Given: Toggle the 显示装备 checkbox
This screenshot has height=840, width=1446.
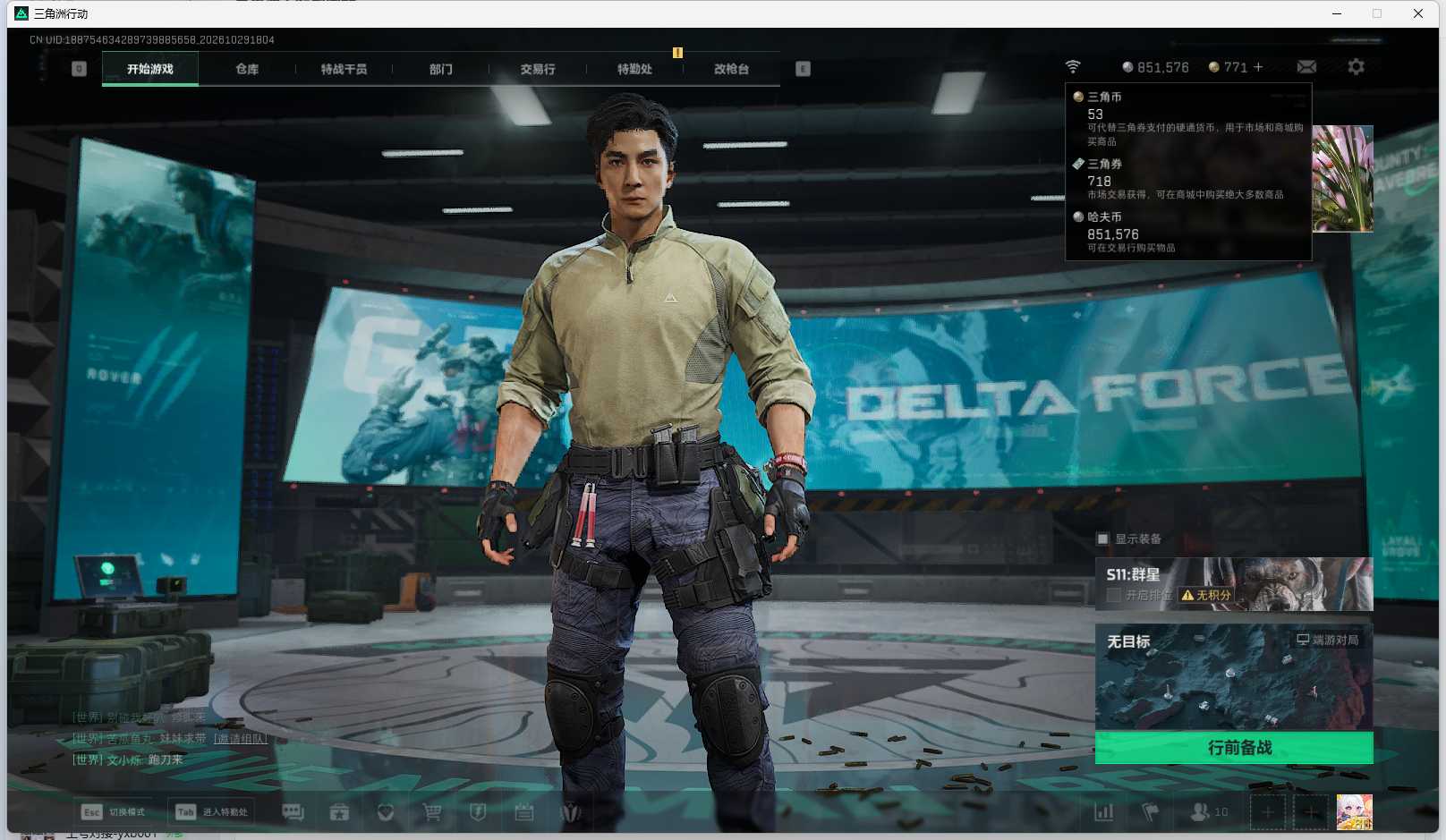Looking at the screenshot, I should point(1103,539).
